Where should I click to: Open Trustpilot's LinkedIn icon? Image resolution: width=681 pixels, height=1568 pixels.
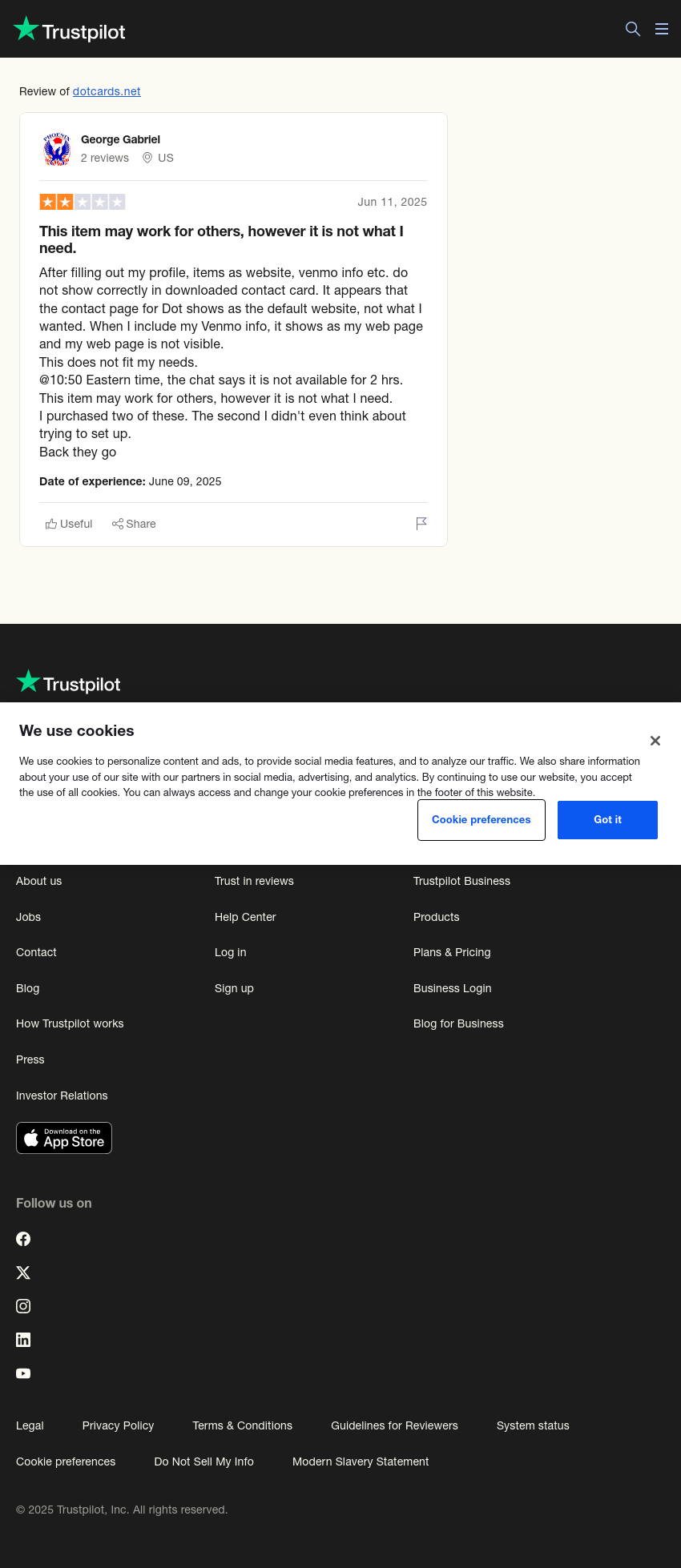point(23,1340)
